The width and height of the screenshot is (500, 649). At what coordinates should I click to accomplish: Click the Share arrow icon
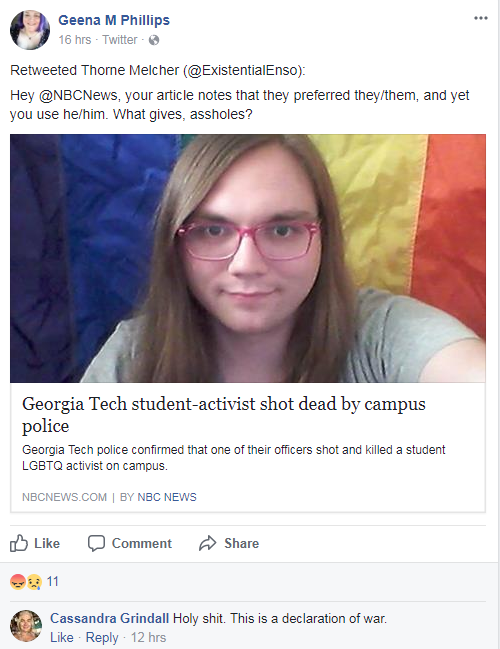click(207, 543)
